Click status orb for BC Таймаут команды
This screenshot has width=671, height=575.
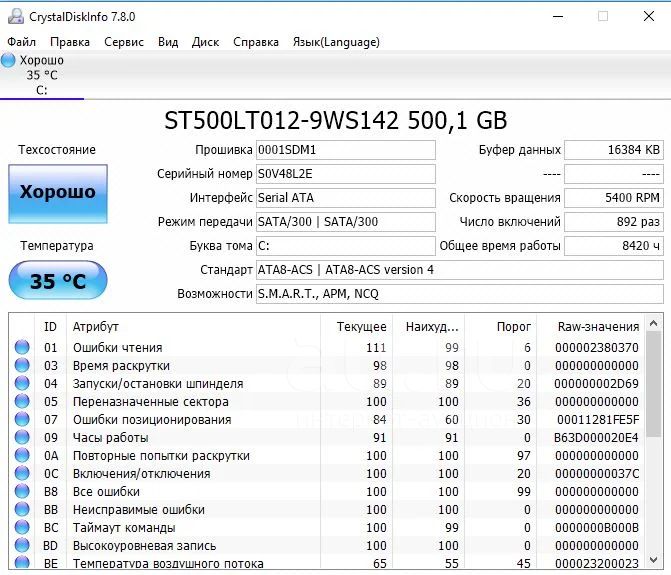22,527
